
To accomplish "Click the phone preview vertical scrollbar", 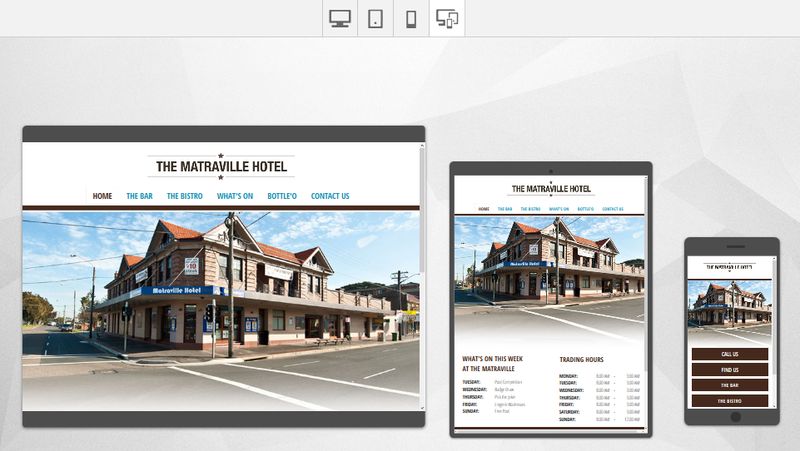I will pos(774,332).
